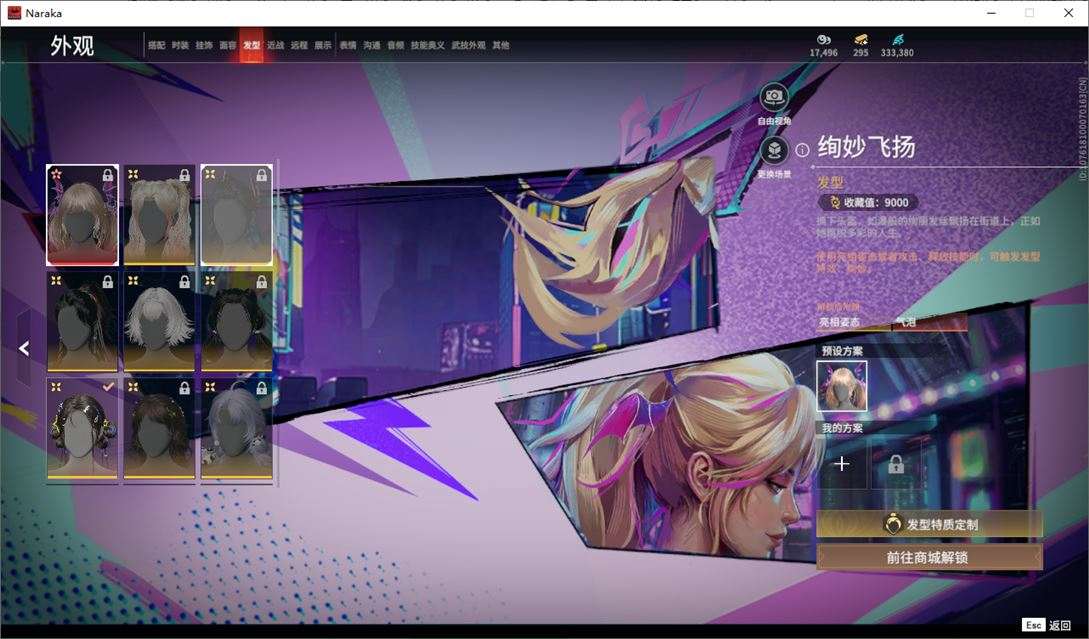Screen dimensions: 1089x639
Task: Close the Naraka window
Action: [x=1068, y=13]
